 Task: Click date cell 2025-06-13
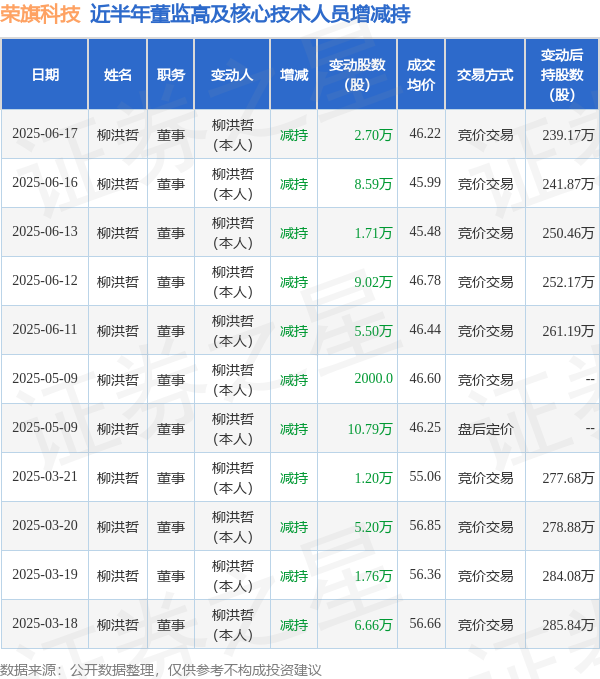(45, 231)
